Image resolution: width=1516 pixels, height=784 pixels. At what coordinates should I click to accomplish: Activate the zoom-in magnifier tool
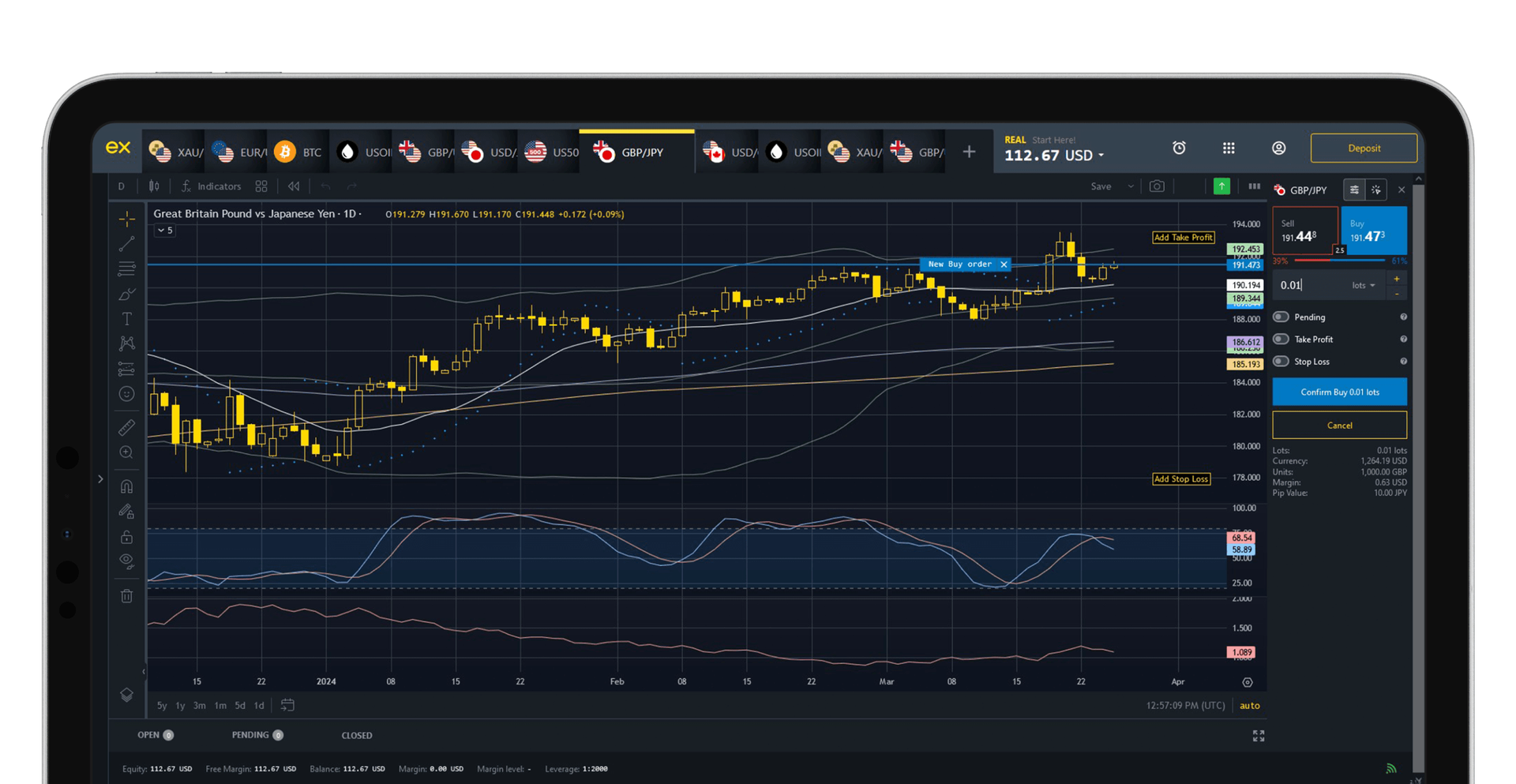pyautogui.click(x=126, y=452)
